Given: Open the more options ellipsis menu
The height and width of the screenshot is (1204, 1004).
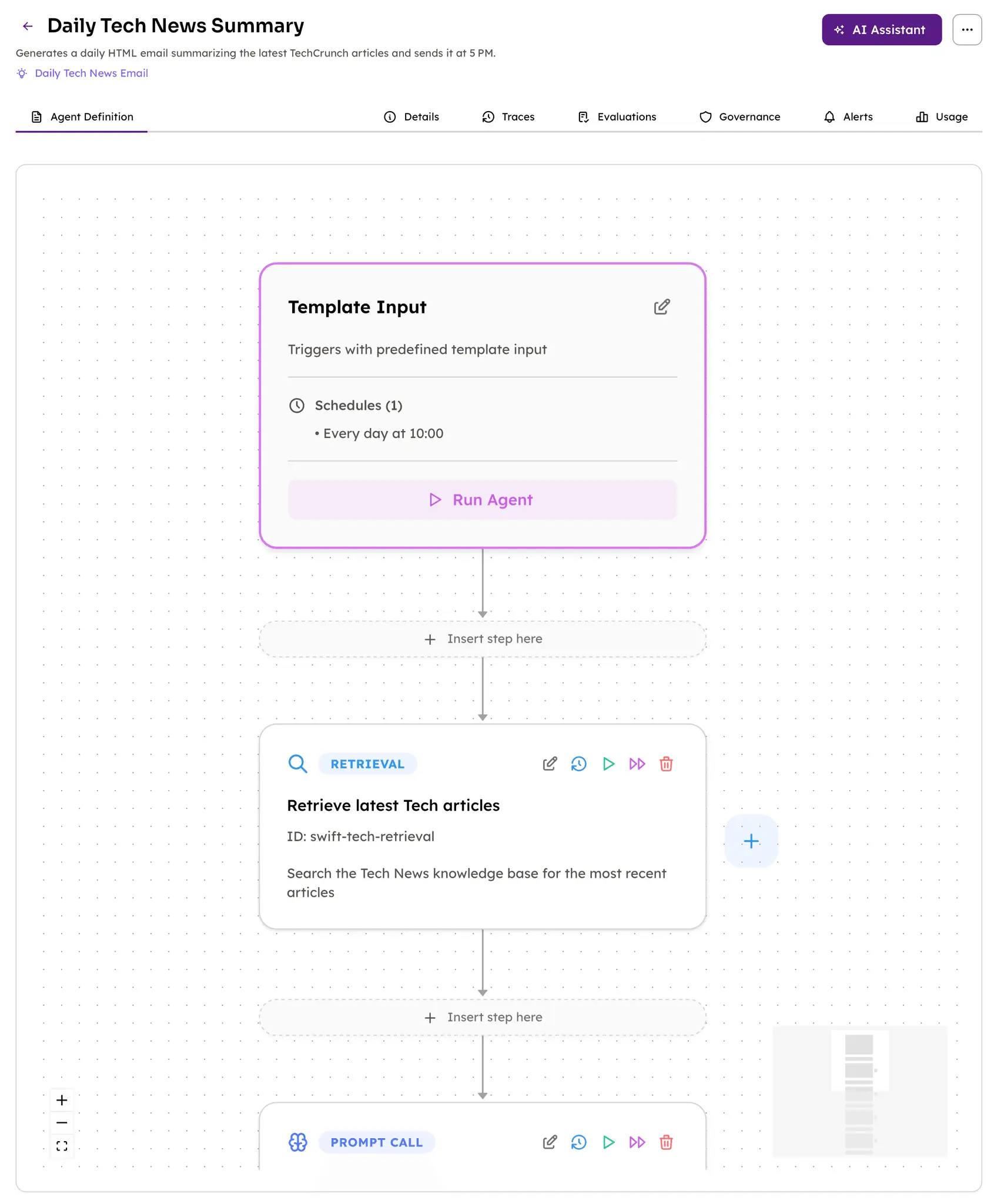Looking at the screenshot, I should click(x=967, y=30).
